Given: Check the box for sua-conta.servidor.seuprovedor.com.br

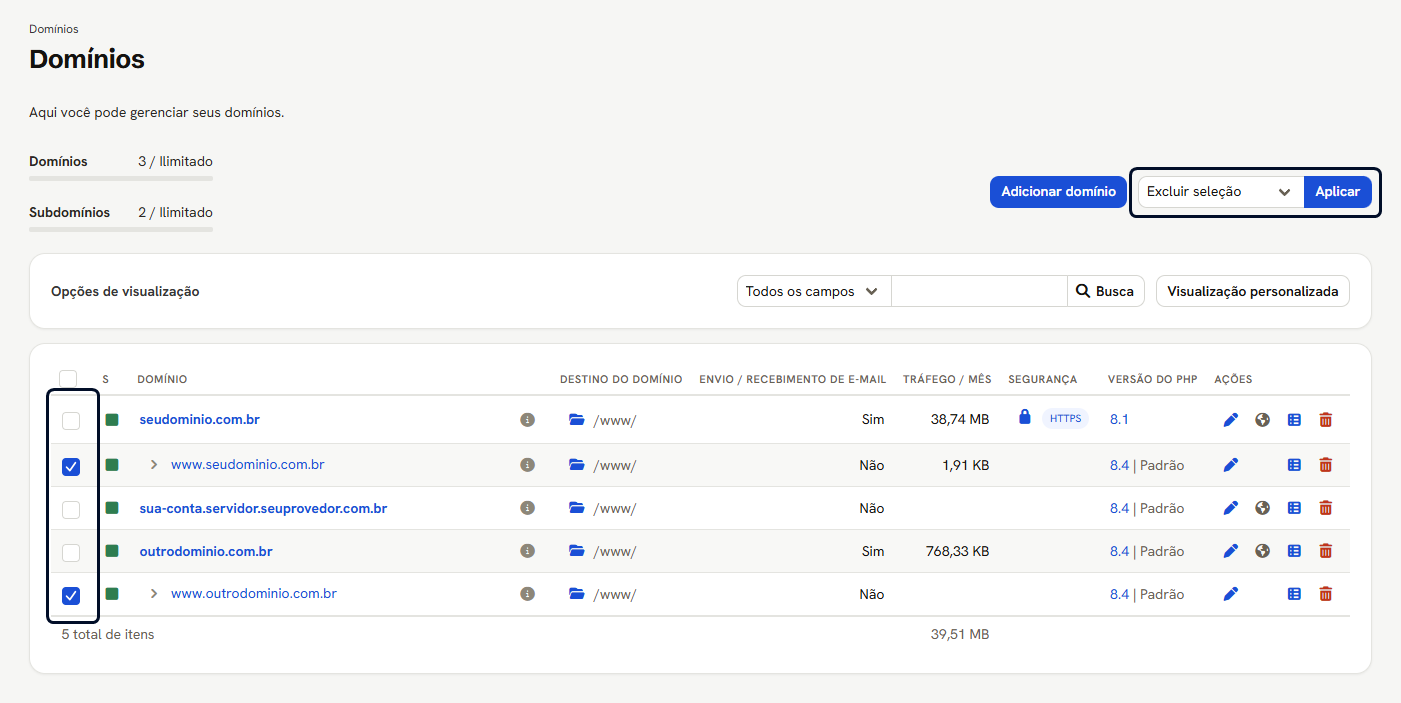Looking at the screenshot, I should click(x=71, y=510).
